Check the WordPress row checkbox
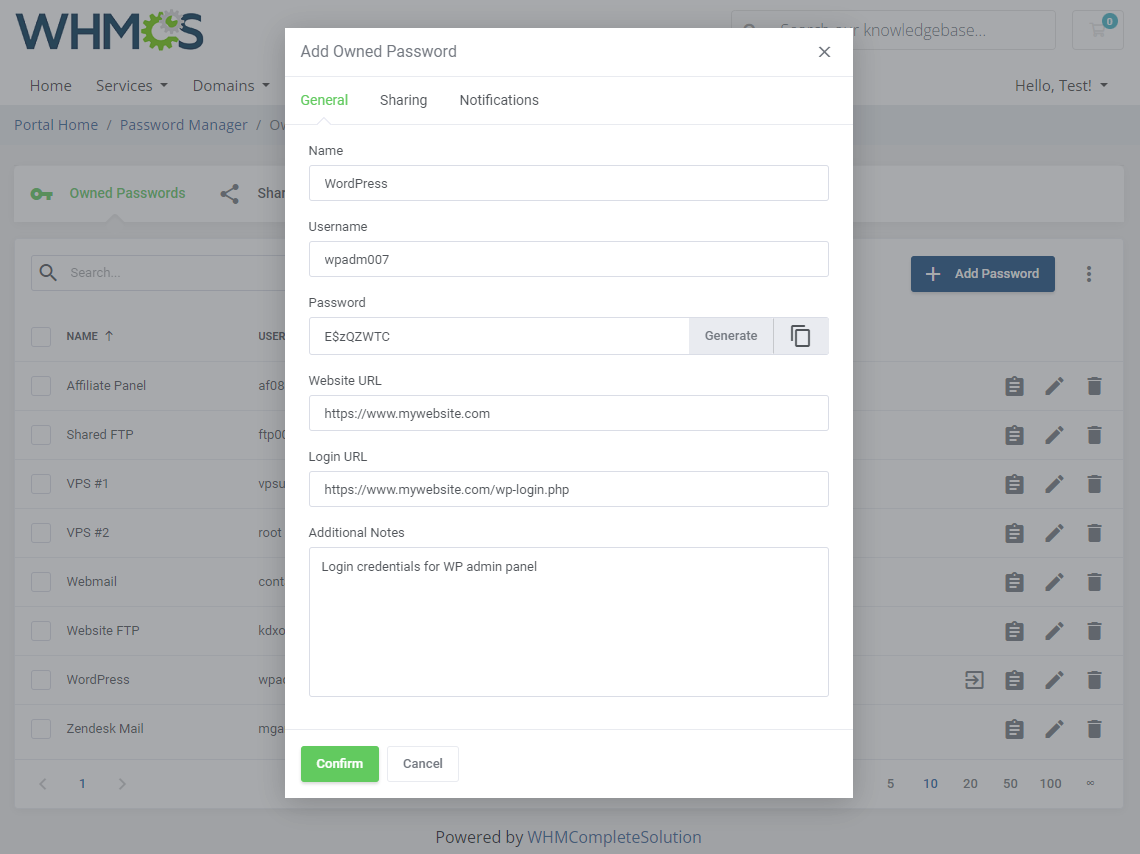 tap(41, 680)
